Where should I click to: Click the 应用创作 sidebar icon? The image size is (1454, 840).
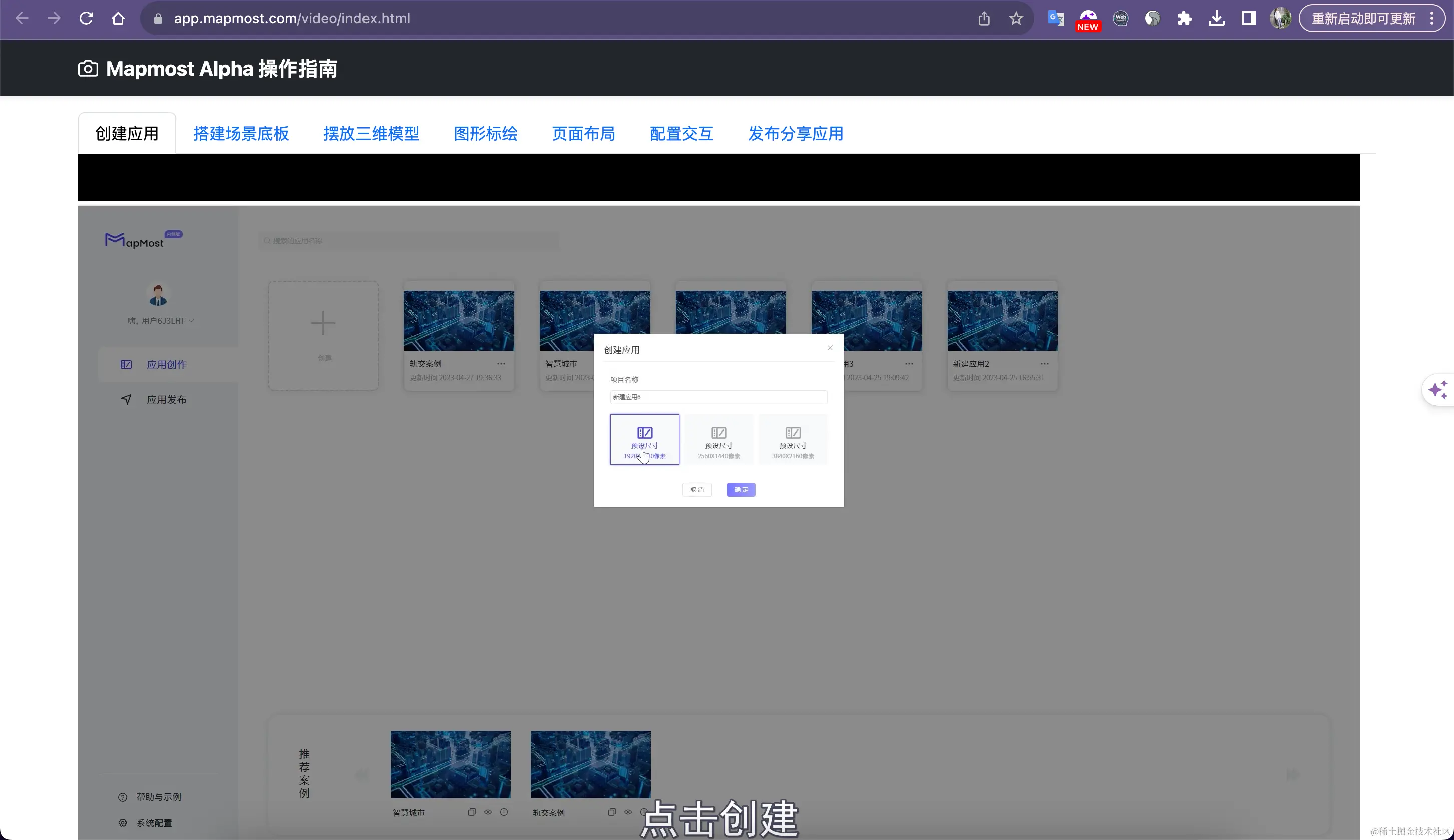pyautogui.click(x=126, y=364)
